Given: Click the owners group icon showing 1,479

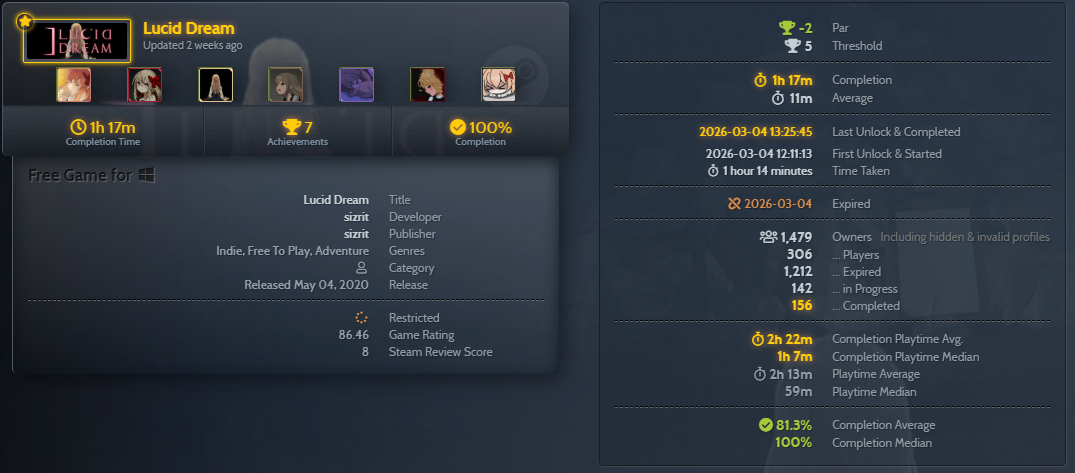Looking at the screenshot, I should tap(768, 237).
